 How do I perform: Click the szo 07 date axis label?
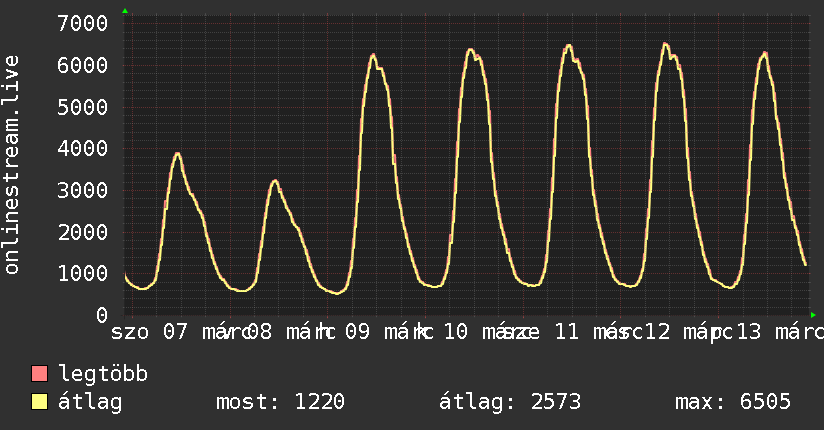149,332
